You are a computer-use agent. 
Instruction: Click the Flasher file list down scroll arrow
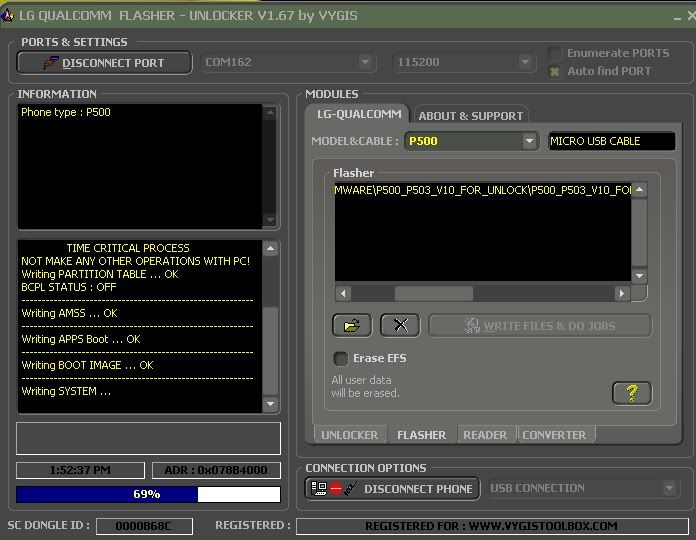(639, 275)
